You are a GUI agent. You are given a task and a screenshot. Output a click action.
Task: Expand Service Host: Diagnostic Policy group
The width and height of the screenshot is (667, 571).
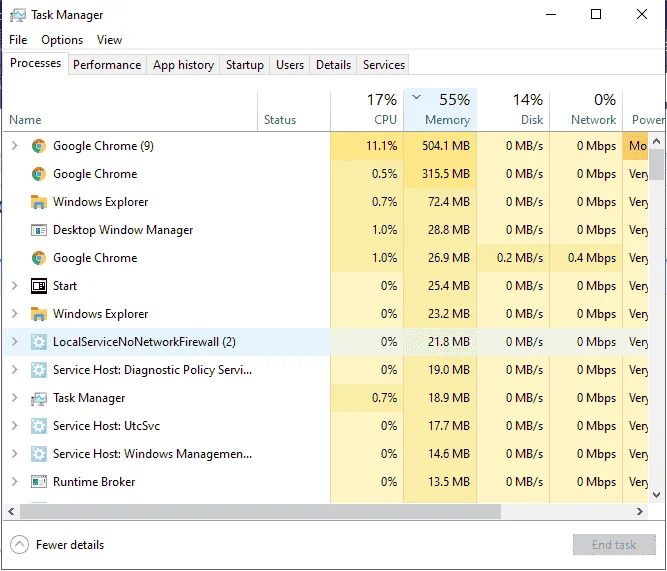15,370
